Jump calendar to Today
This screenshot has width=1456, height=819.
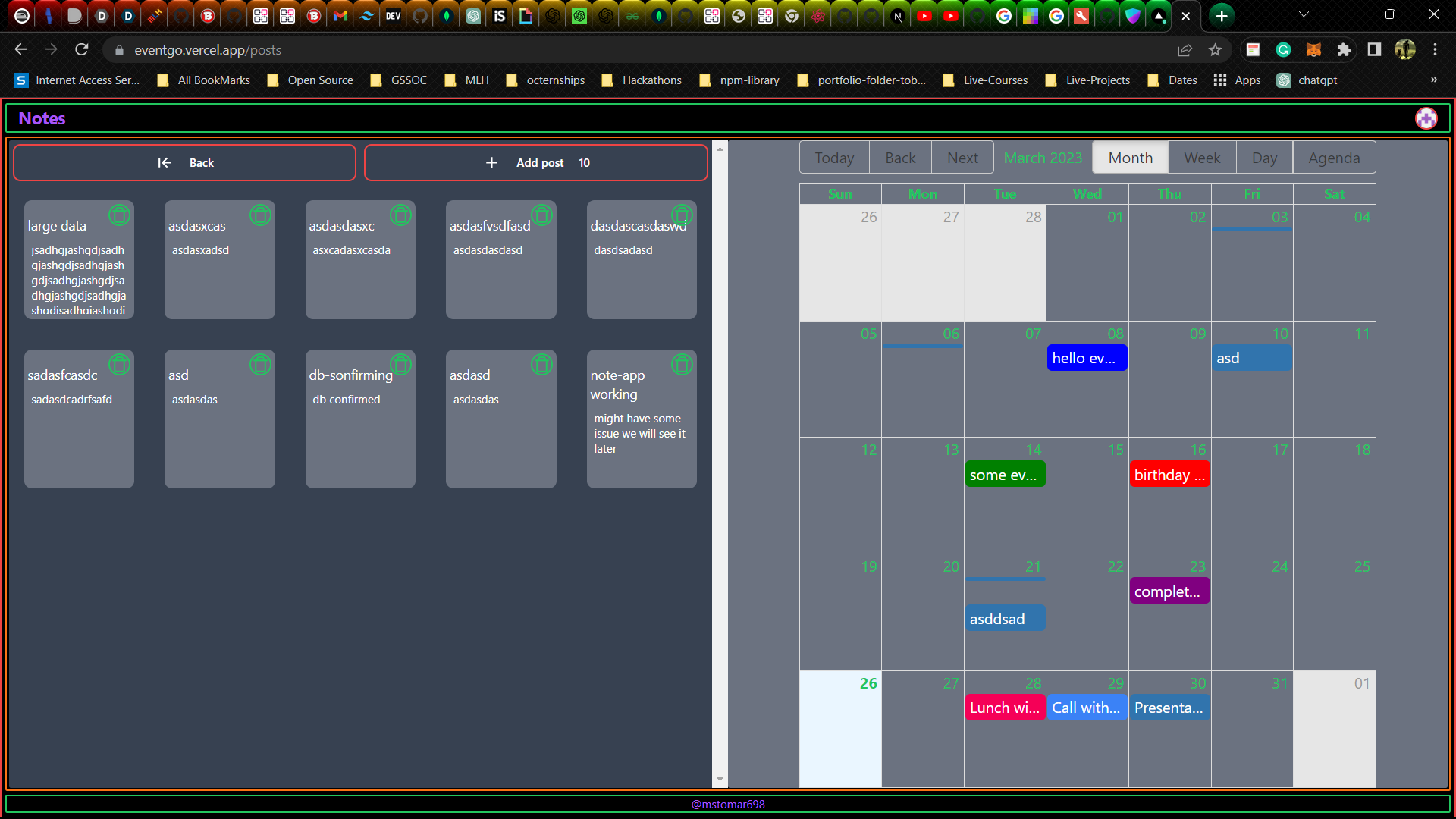pos(834,158)
